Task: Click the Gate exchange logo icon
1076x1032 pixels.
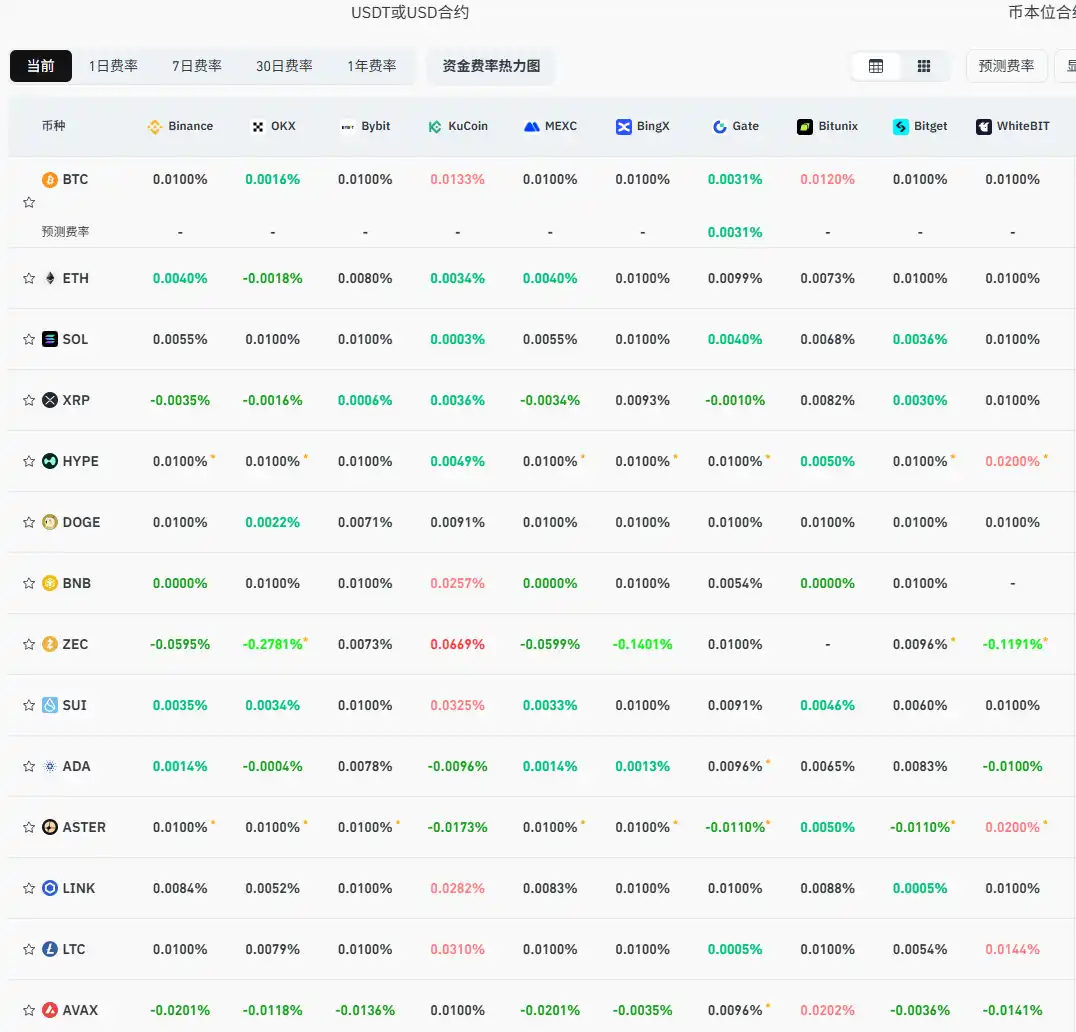Action: [x=719, y=127]
